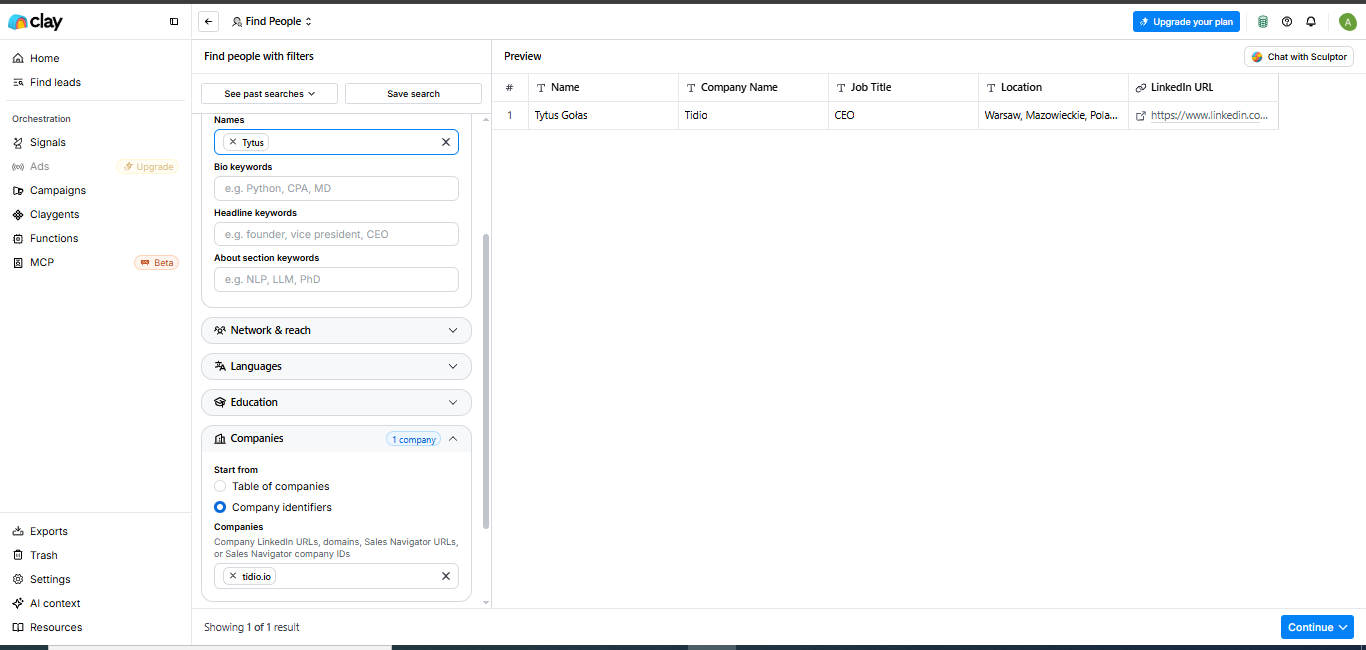Click the Save search button
Screen dimensions: 1366x650
pyautogui.click(x=413, y=93)
